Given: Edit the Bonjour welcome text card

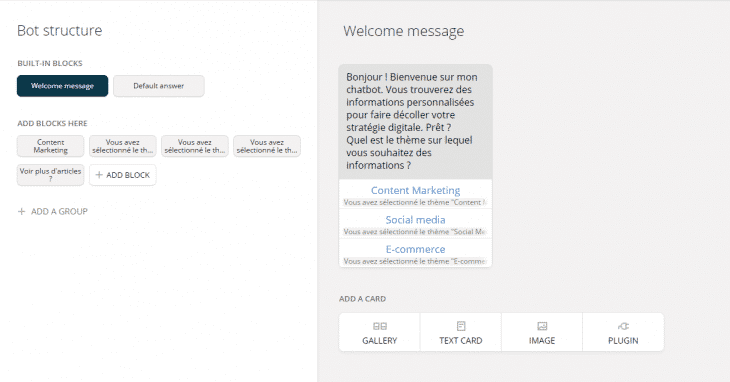Looking at the screenshot, I should click(x=415, y=121).
